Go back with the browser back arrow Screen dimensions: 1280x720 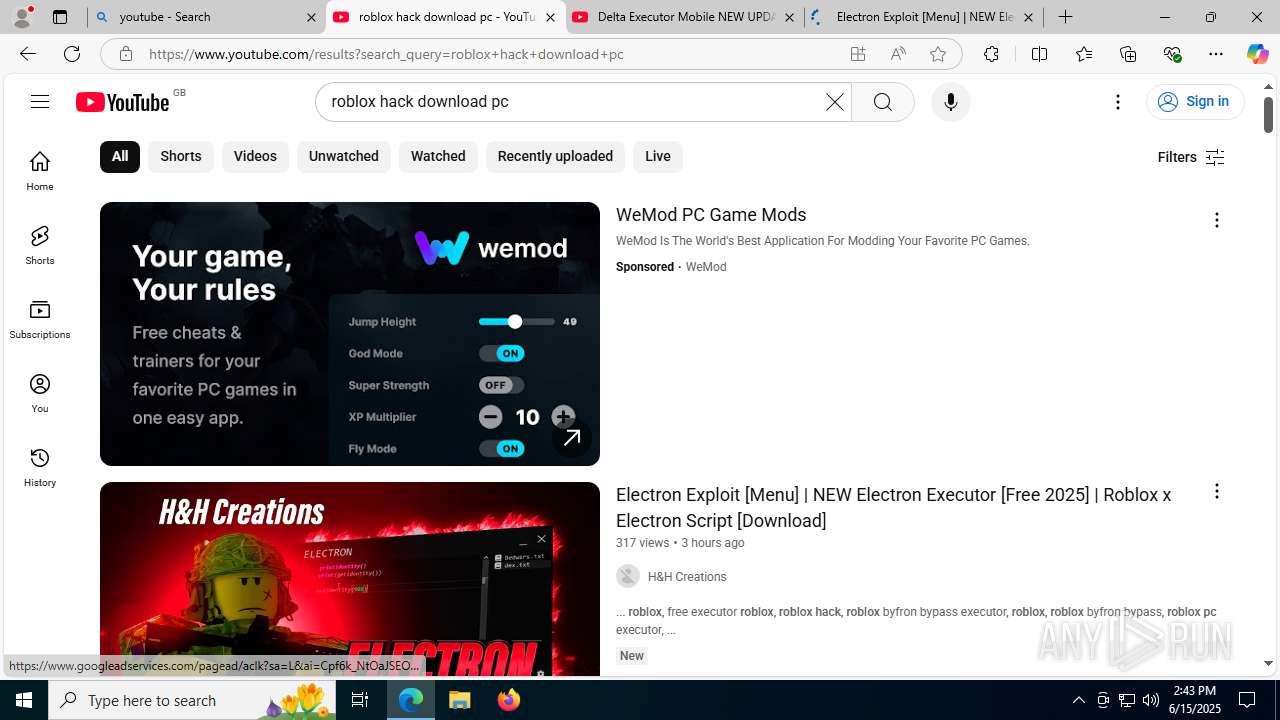pos(28,54)
